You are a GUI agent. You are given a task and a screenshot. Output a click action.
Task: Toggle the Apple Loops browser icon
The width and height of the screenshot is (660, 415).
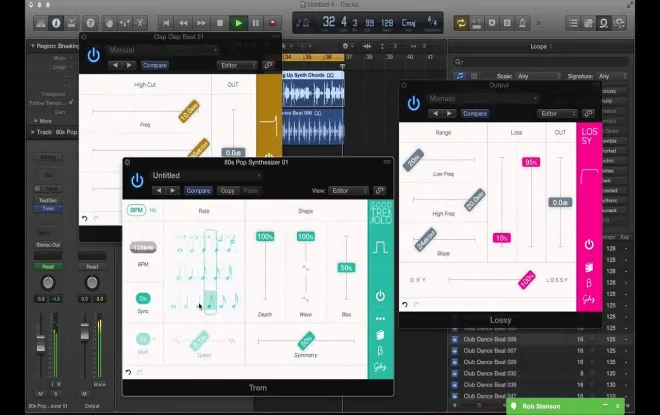[x=604, y=23]
